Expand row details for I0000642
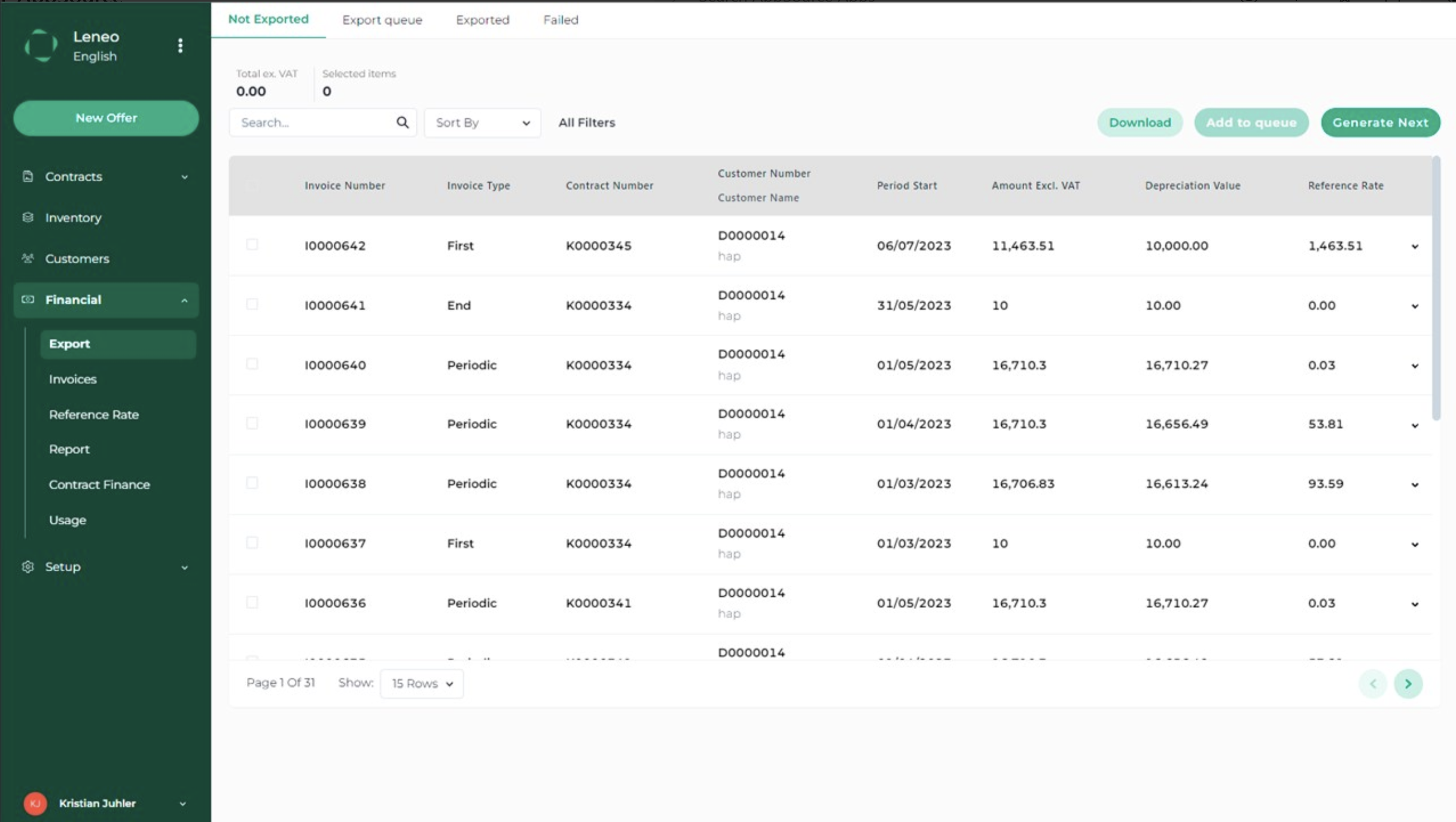This screenshot has width=1456, height=822. [1415, 246]
